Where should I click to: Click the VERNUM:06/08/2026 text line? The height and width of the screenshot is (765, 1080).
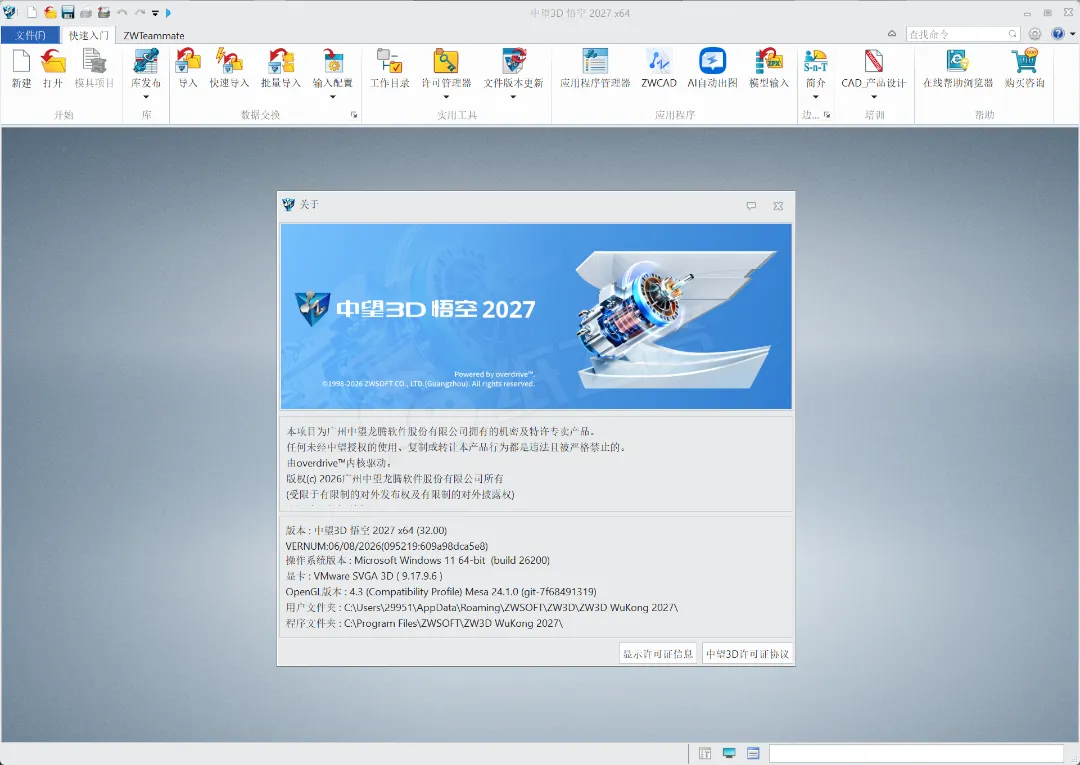(387, 546)
